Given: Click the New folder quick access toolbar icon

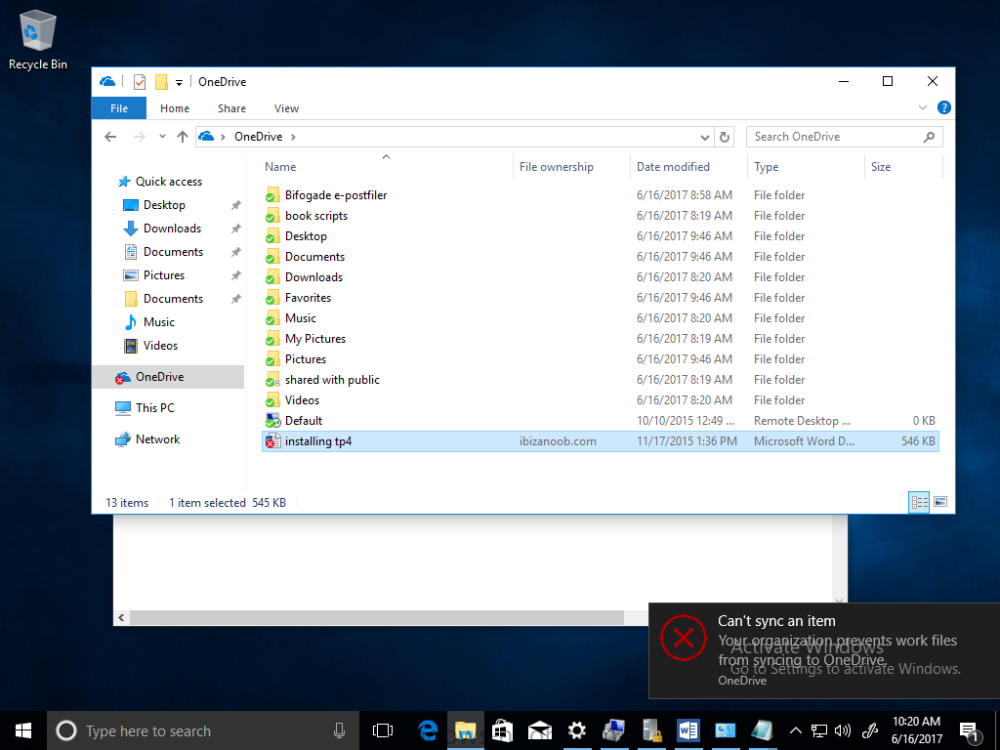Looking at the screenshot, I should (161, 82).
